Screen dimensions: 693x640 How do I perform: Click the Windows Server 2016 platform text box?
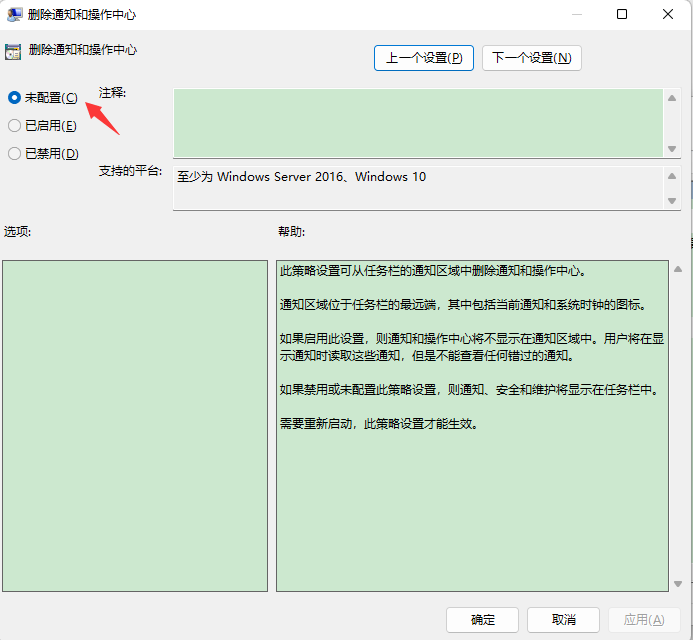click(x=418, y=187)
